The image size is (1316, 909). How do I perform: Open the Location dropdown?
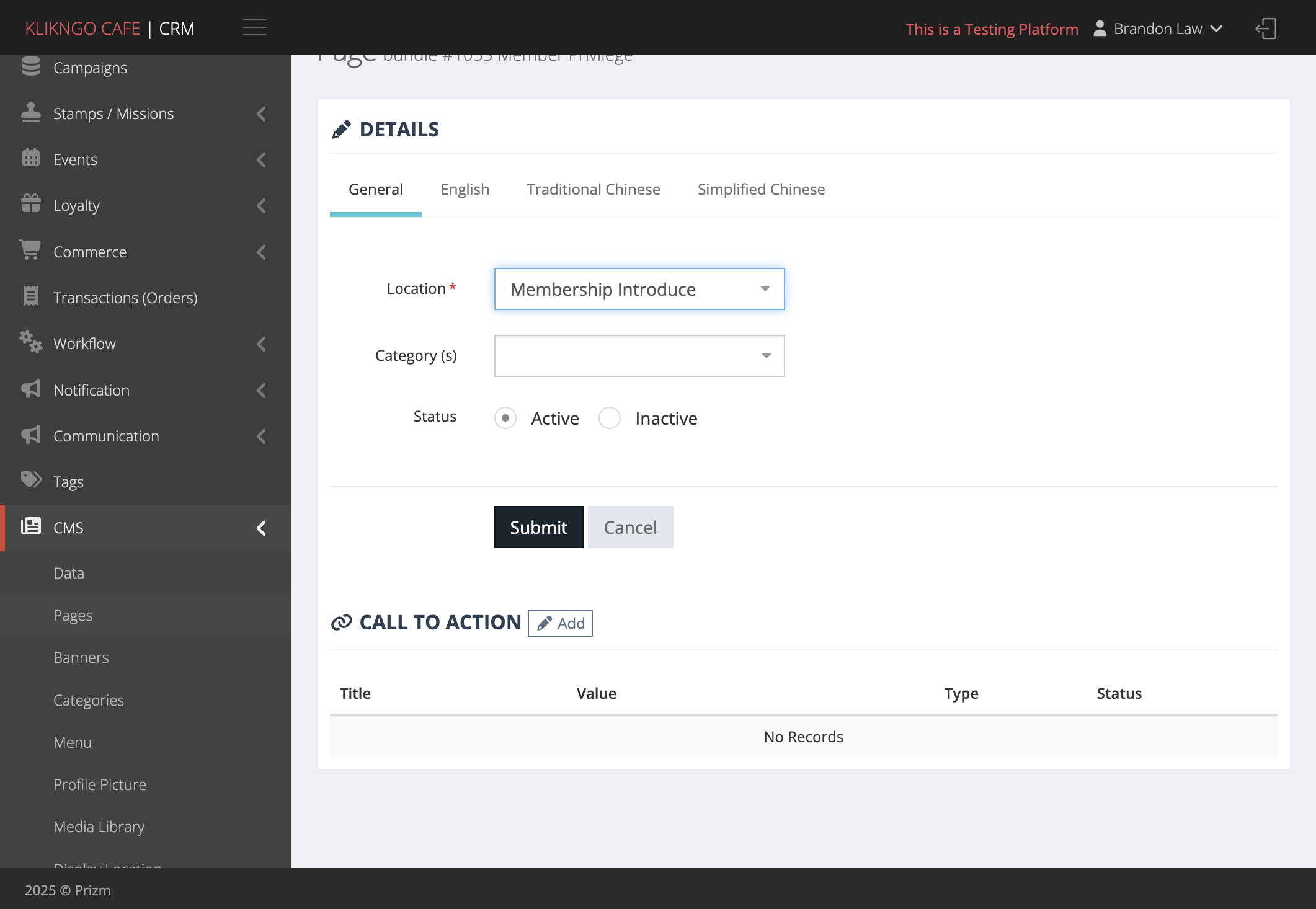coord(639,289)
